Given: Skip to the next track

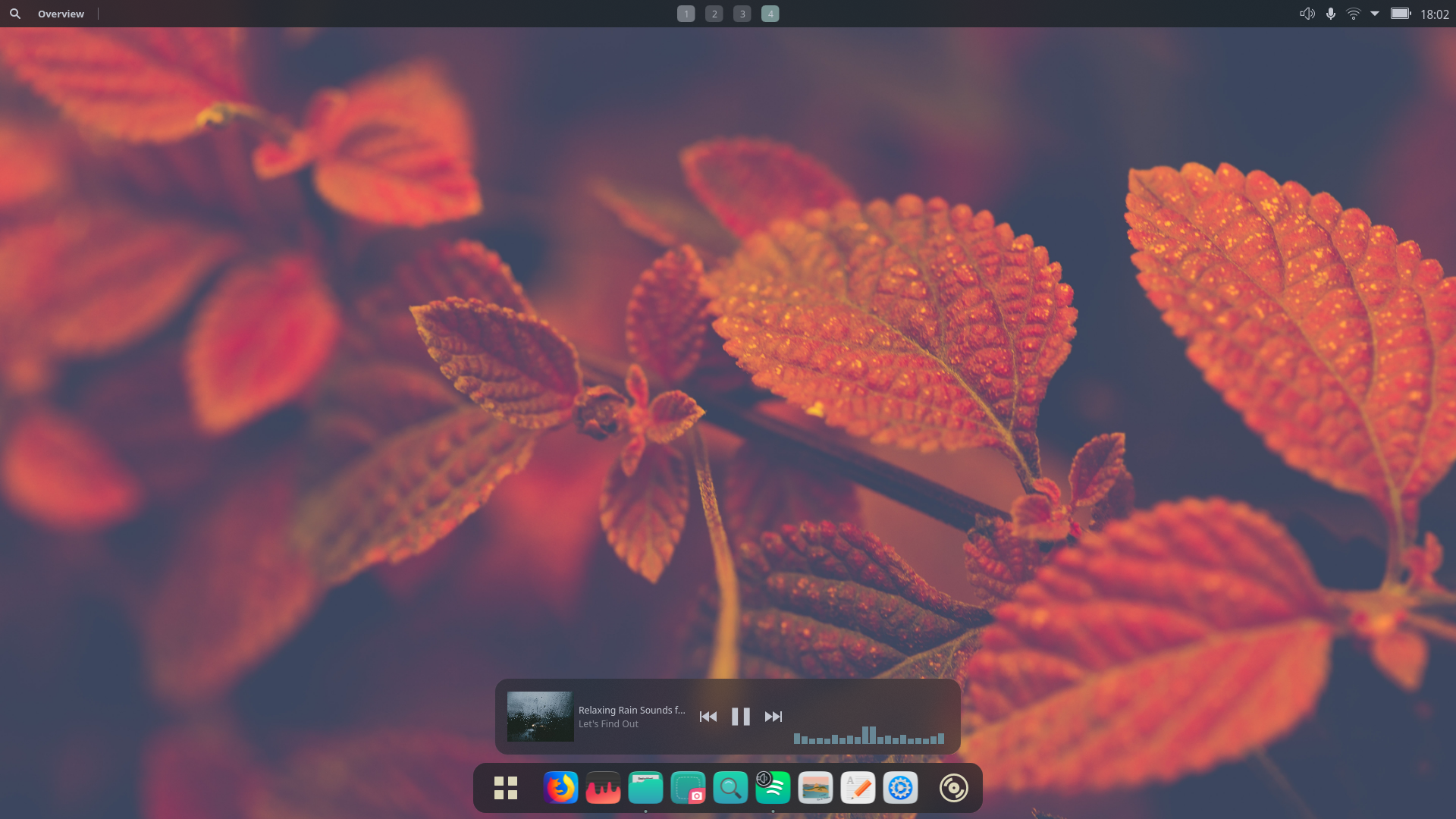Looking at the screenshot, I should pyautogui.click(x=773, y=717).
